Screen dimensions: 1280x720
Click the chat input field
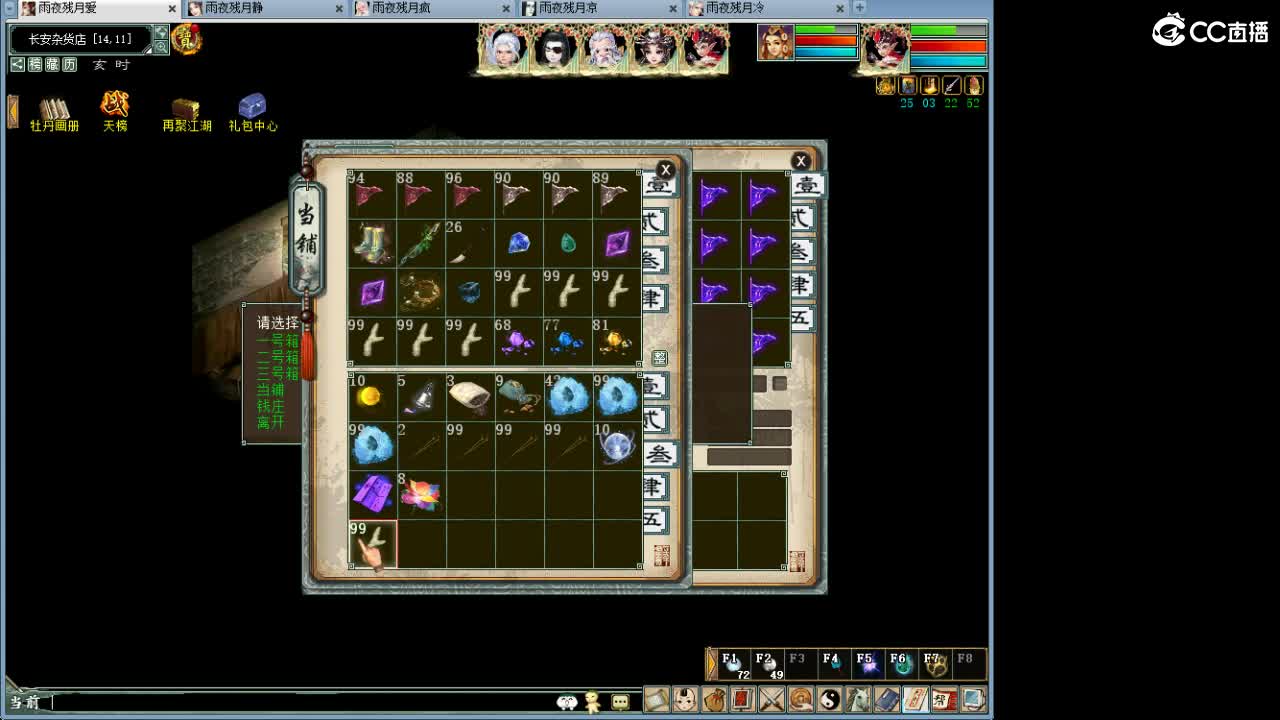[x=300, y=702]
